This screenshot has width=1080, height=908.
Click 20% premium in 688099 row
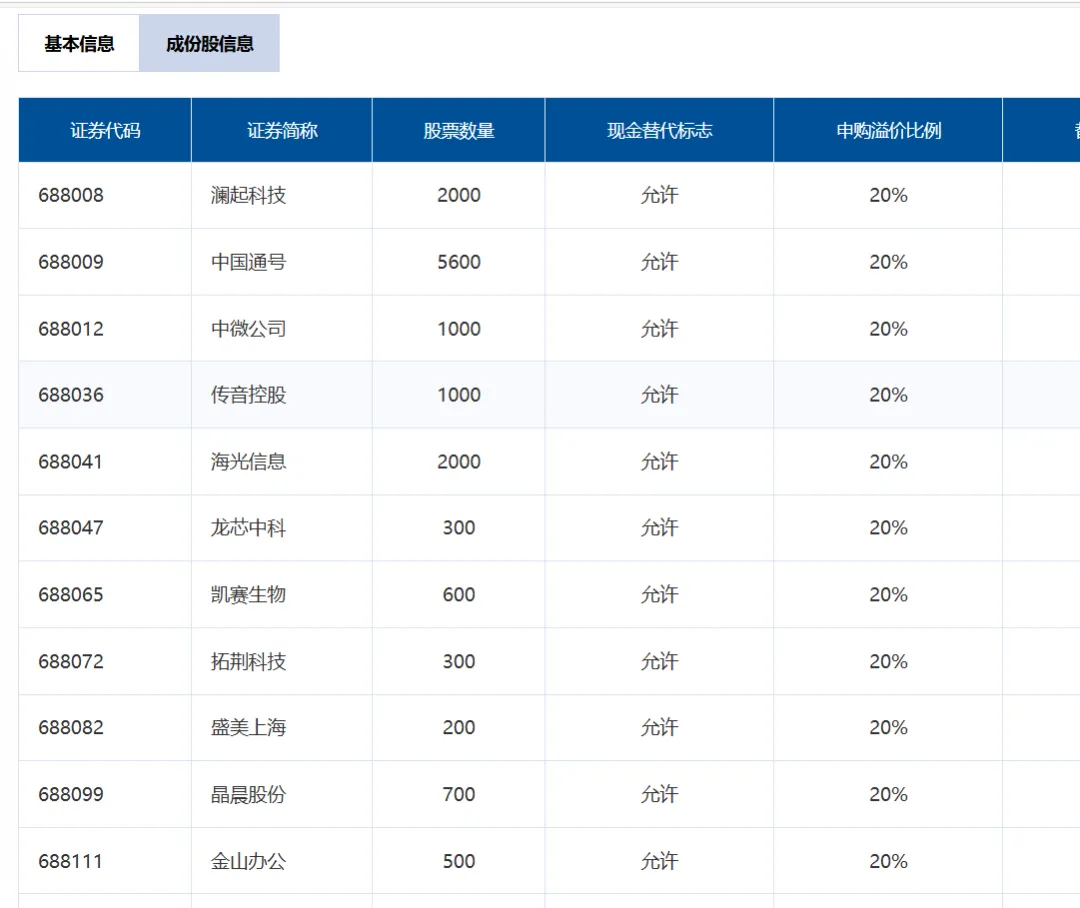pos(888,794)
